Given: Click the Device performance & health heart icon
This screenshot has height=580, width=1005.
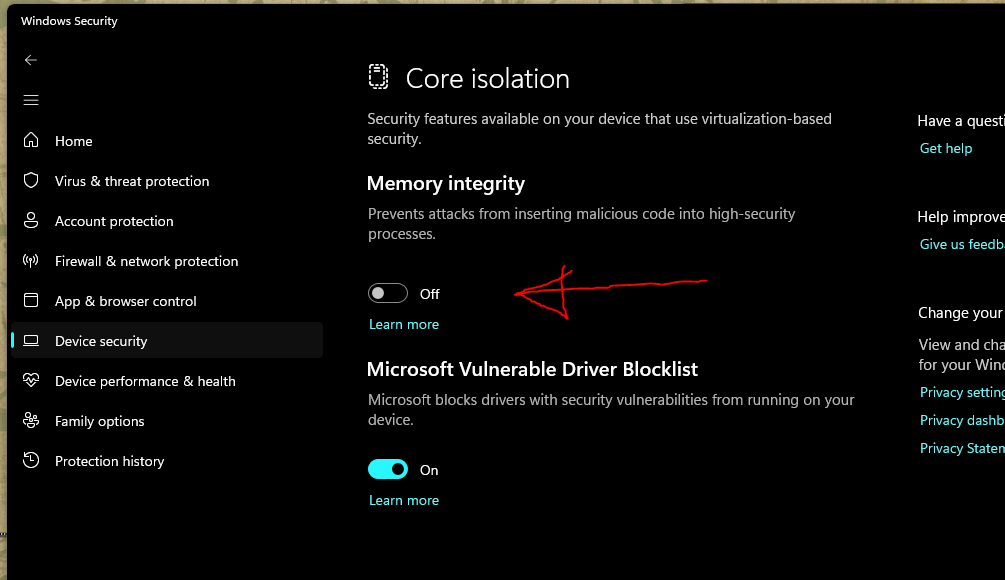Looking at the screenshot, I should tap(31, 381).
